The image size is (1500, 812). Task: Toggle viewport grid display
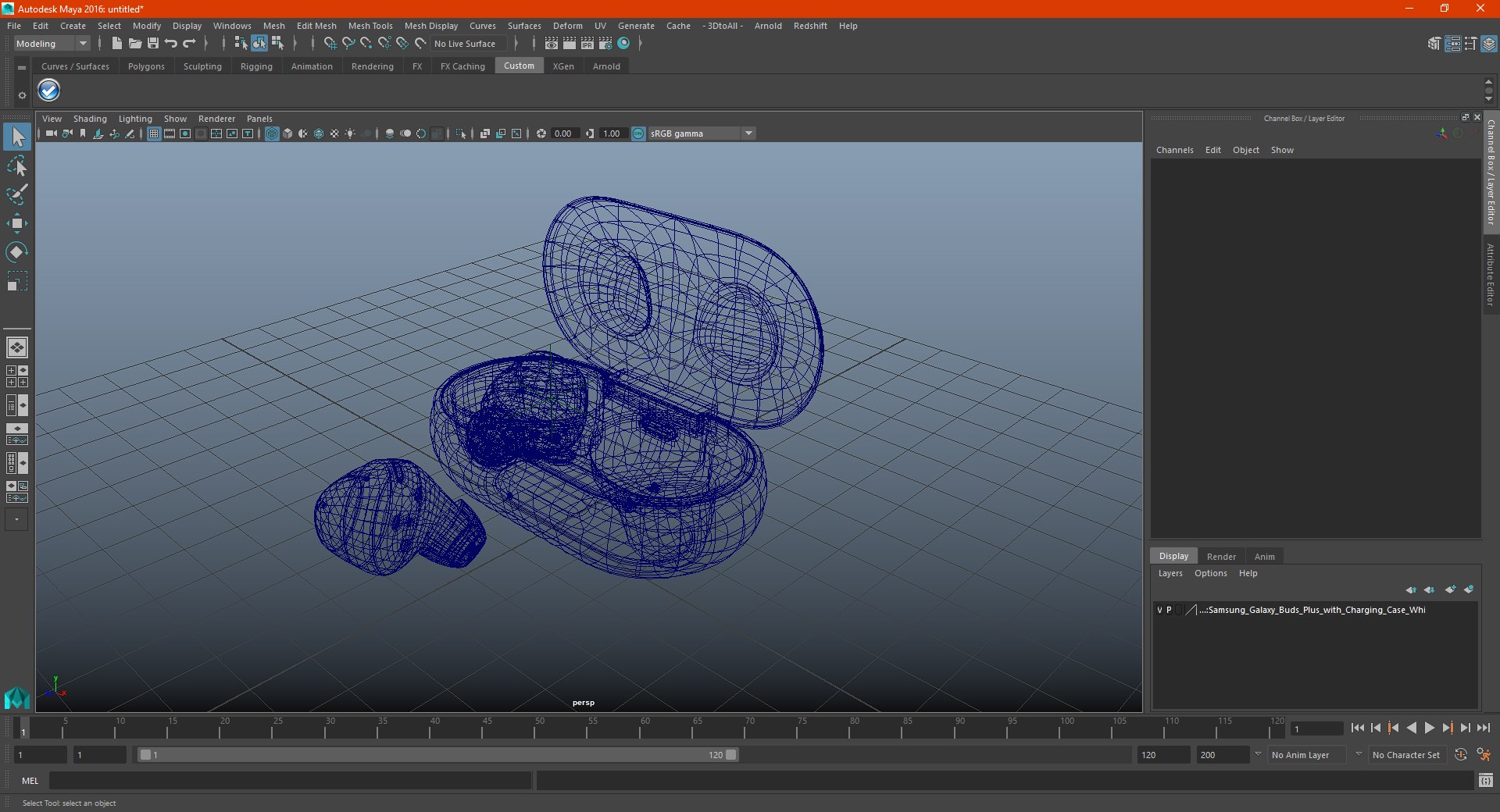pyautogui.click(x=154, y=134)
